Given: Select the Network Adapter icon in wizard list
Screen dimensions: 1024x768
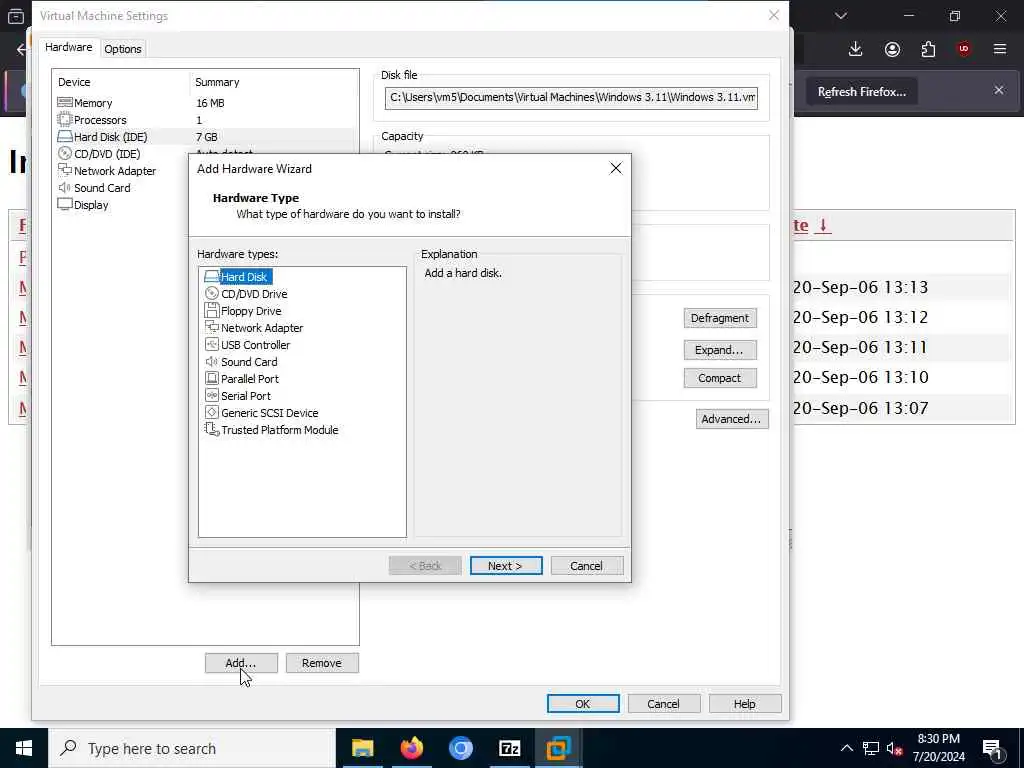Looking at the screenshot, I should [212, 328].
